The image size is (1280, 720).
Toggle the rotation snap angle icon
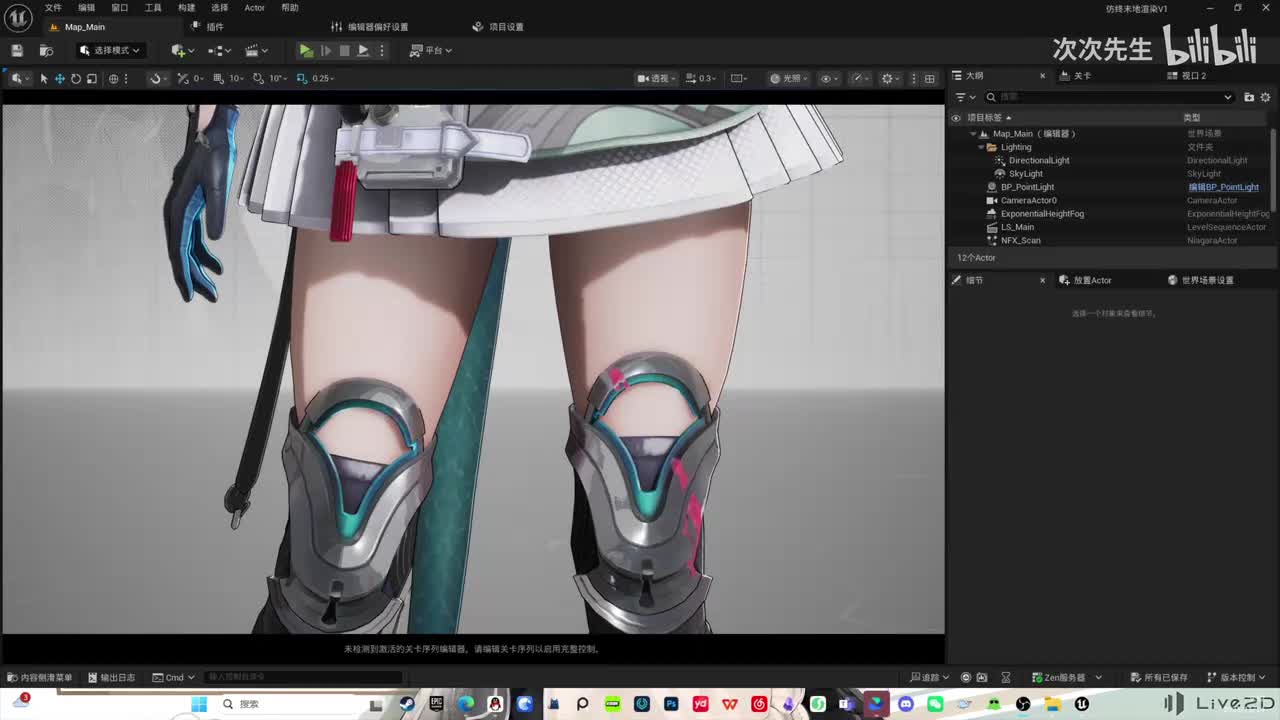[x=258, y=78]
